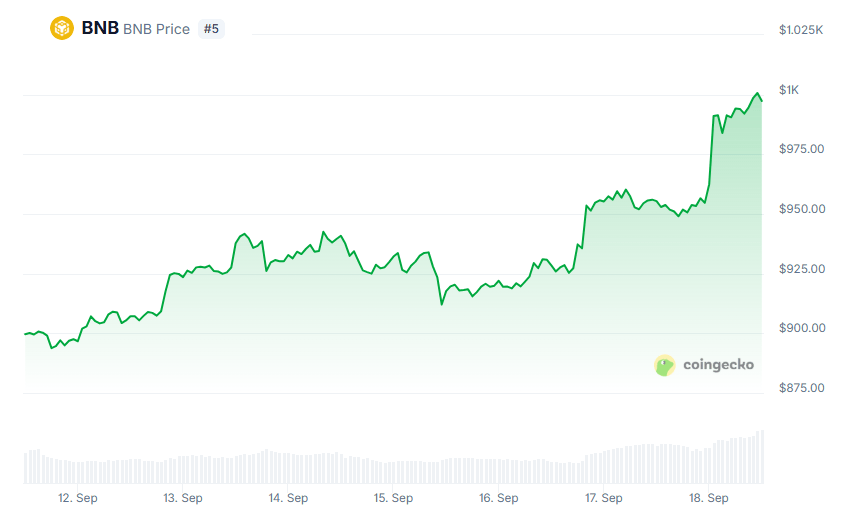
Task: Click the coingecko watermark text
Action: pyautogui.click(x=718, y=365)
